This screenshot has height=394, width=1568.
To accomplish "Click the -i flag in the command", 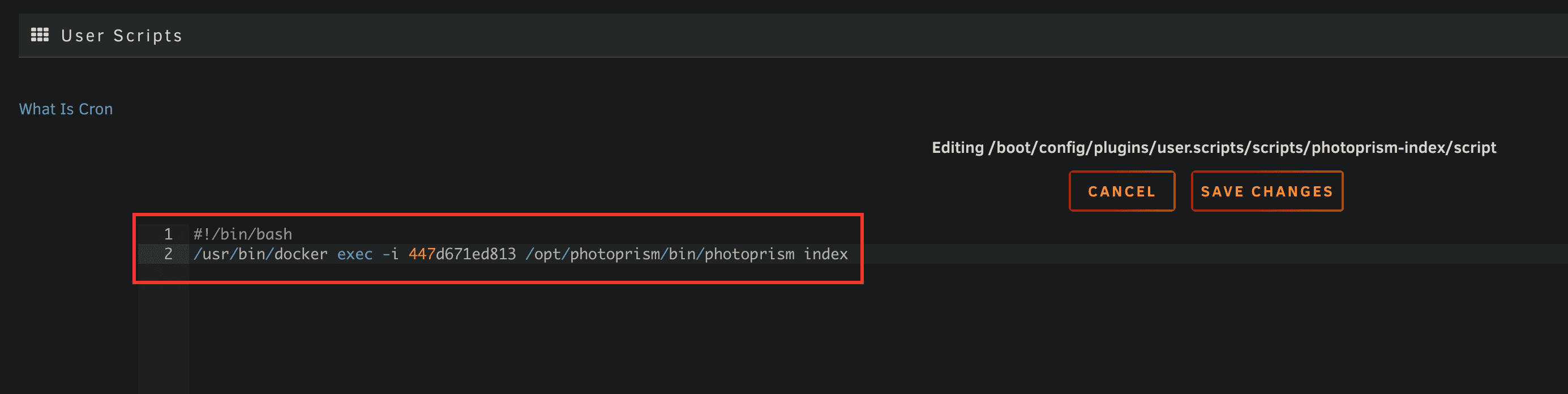I will coord(390,254).
